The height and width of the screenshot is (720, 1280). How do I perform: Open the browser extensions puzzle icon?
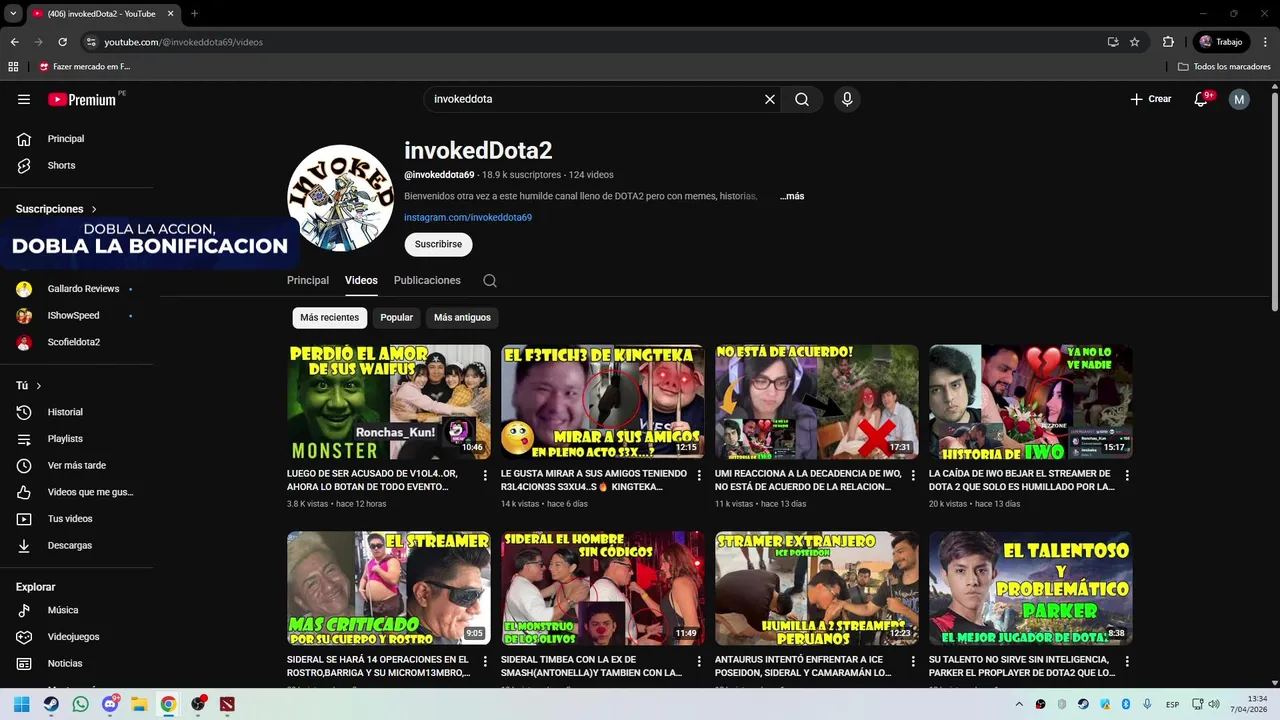[x=1168, y=42]
